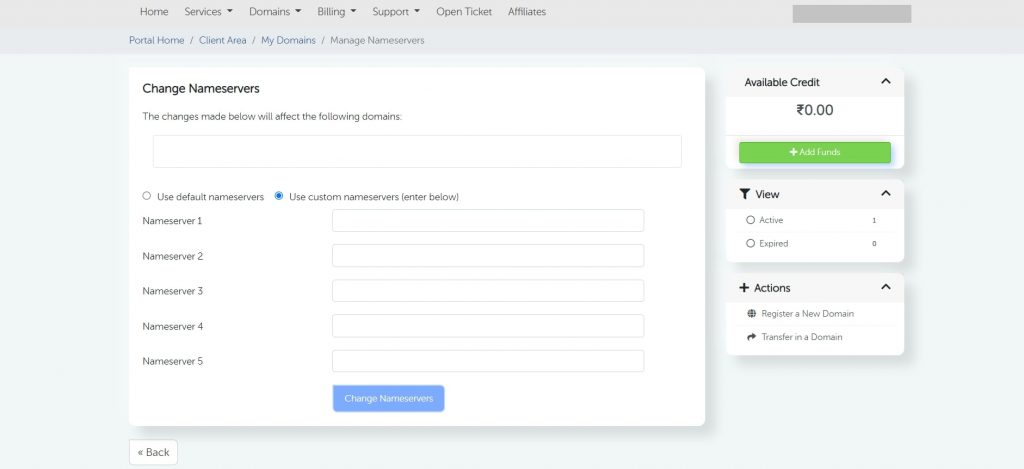
Task: Click the Client Area breadcrumb
Action: 223,40
